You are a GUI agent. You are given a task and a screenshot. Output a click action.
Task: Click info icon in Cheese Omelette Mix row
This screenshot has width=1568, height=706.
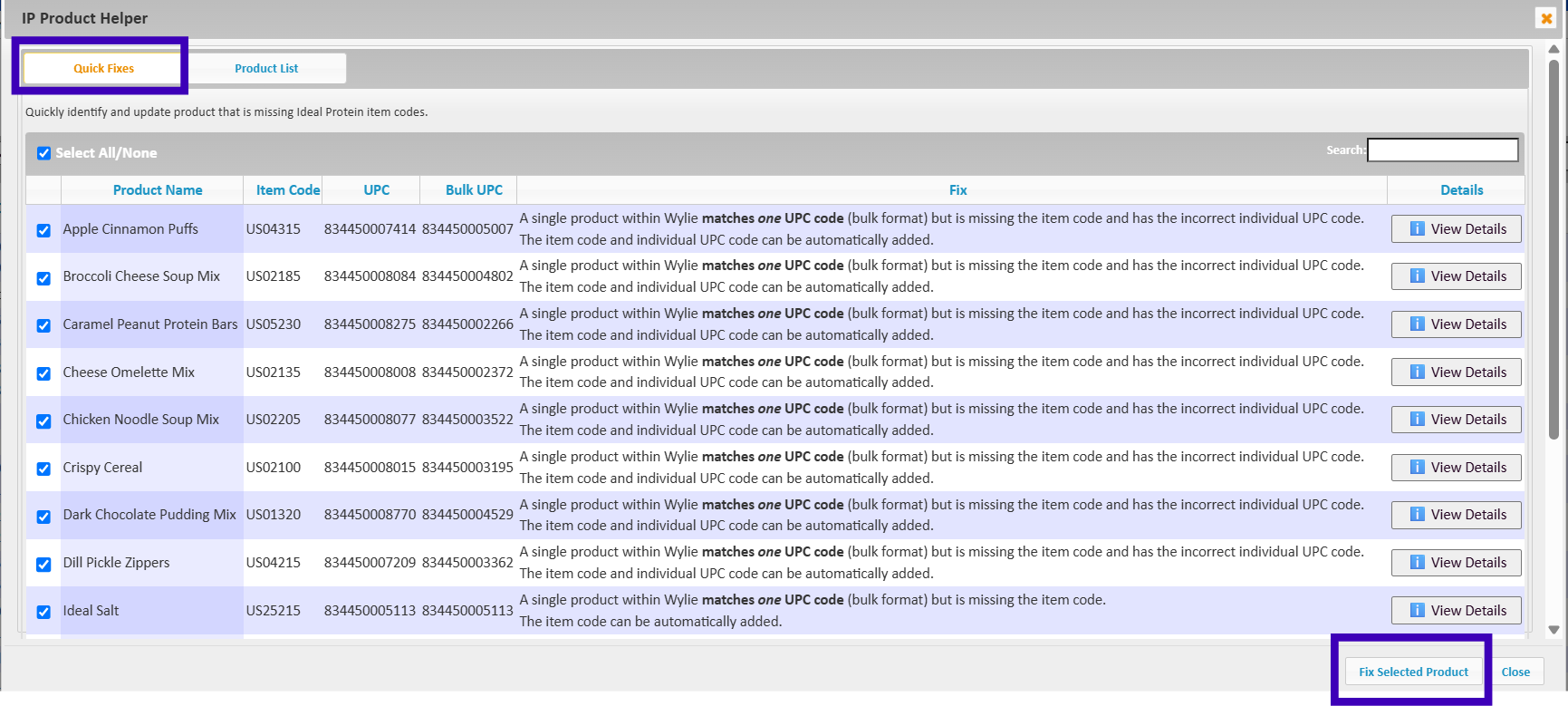1417,372
